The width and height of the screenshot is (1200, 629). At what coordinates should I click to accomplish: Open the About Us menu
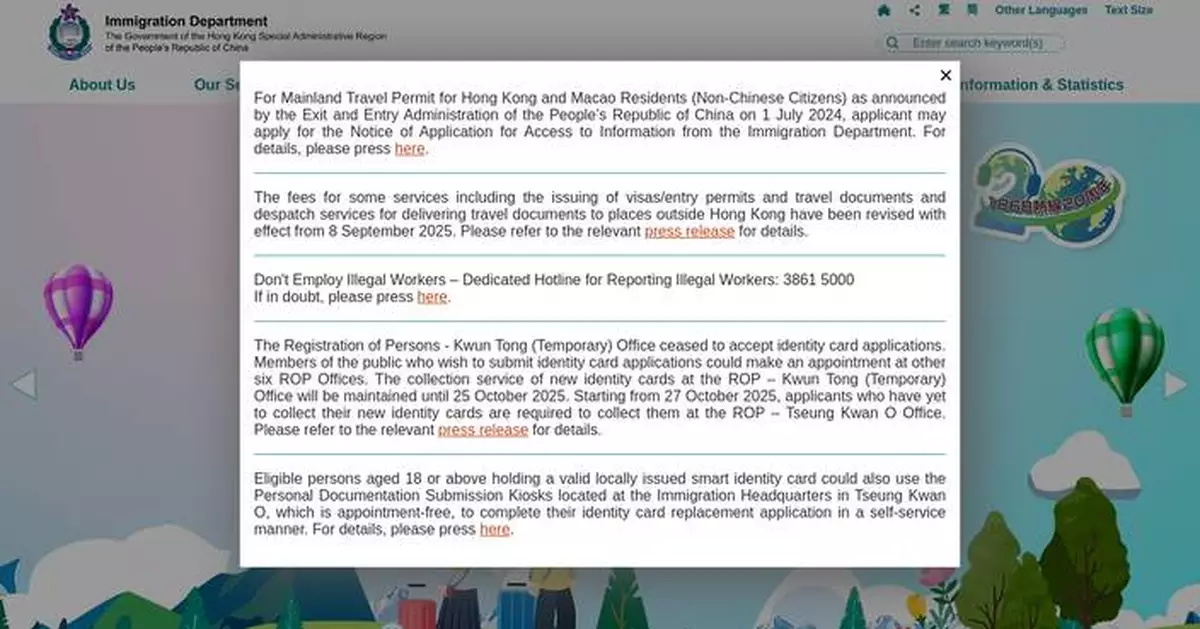click(x=102, y=85)
